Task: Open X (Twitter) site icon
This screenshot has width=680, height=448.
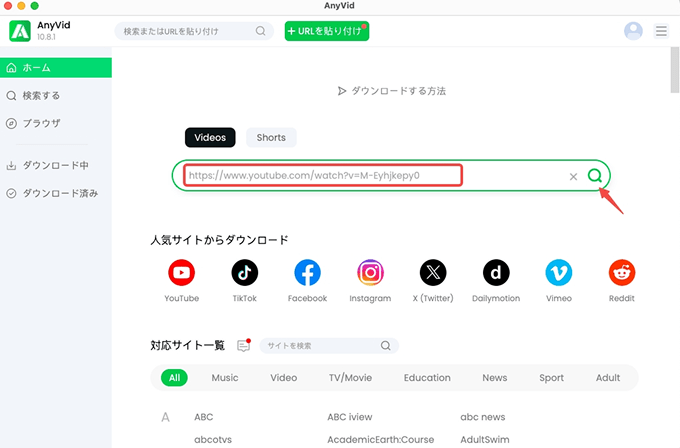Action: tap(433, 272)
